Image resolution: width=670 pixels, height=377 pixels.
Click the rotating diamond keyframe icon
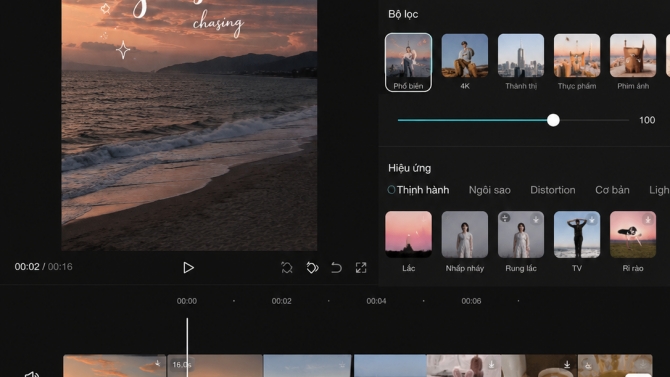pyautogui.click(x=312, y=268)
